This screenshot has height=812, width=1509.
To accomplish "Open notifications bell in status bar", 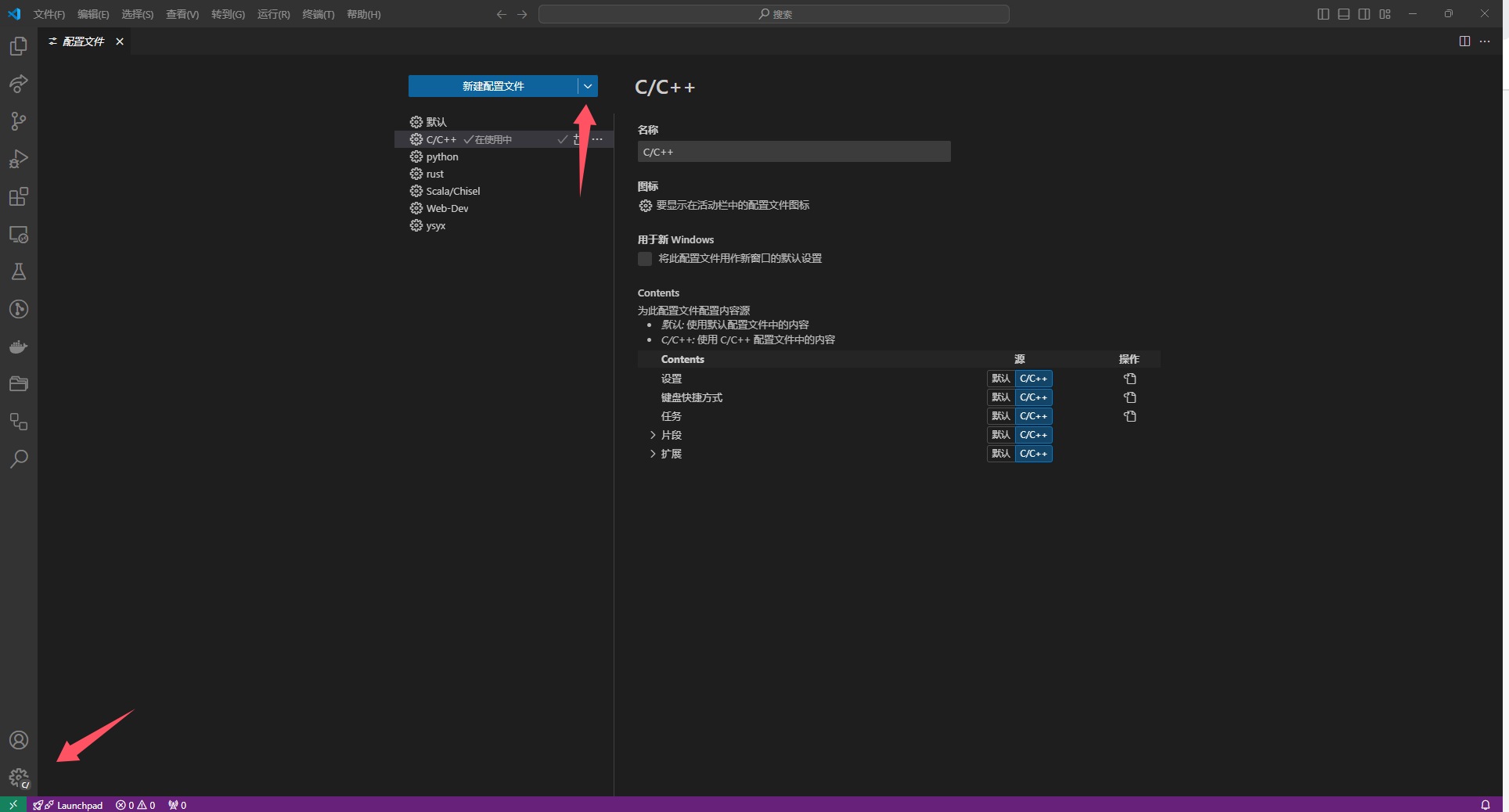I will [x=1485, y=804].
